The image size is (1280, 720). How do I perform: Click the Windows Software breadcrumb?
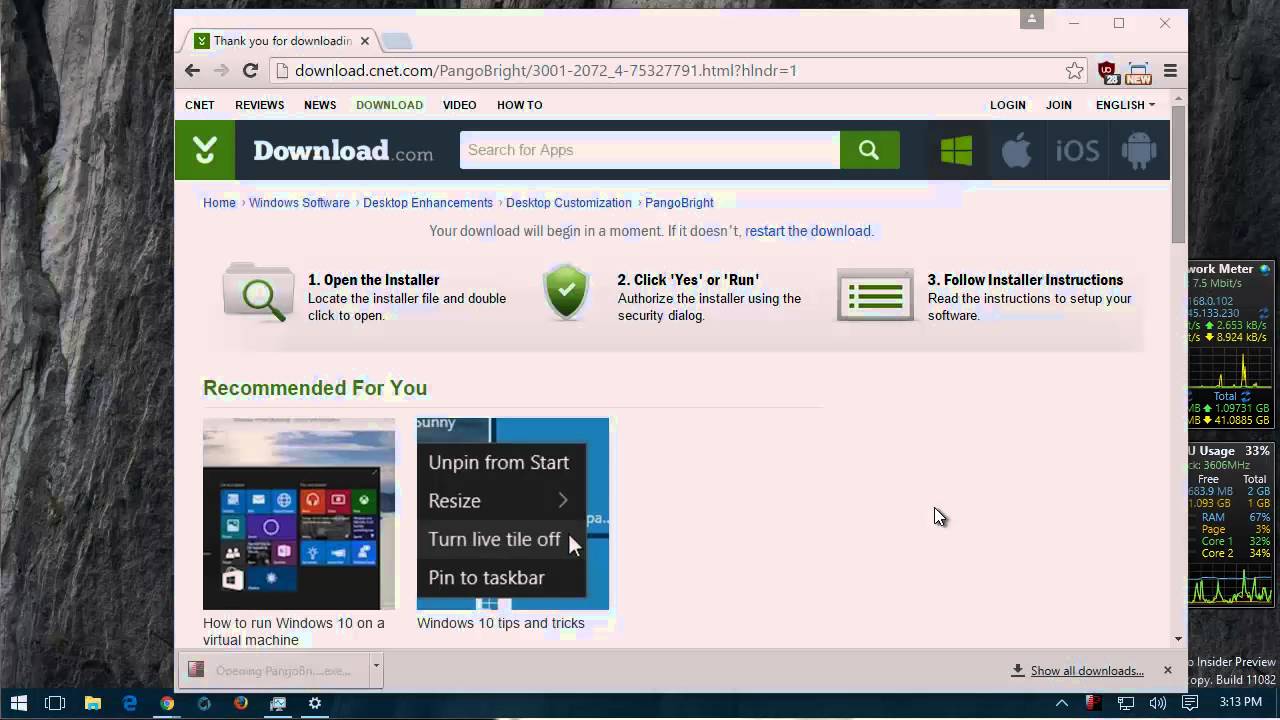299,203
